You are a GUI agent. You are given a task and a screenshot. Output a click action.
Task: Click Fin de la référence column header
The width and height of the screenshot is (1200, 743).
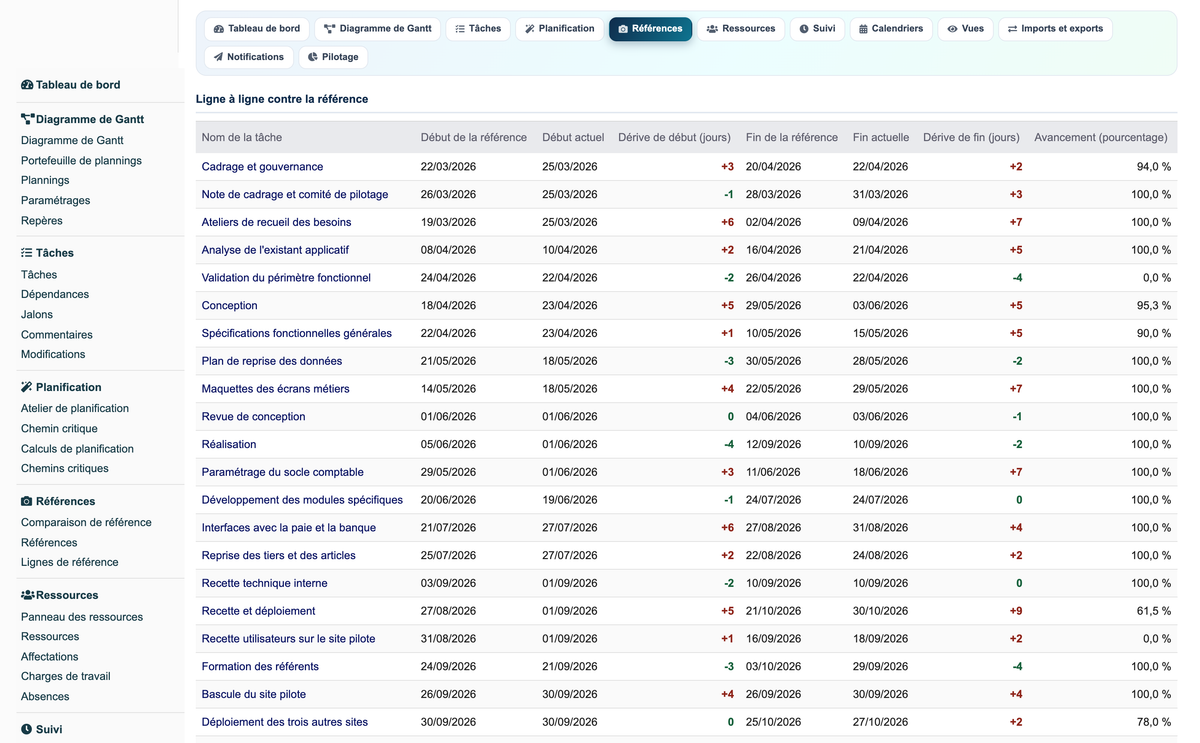(792, 137)
